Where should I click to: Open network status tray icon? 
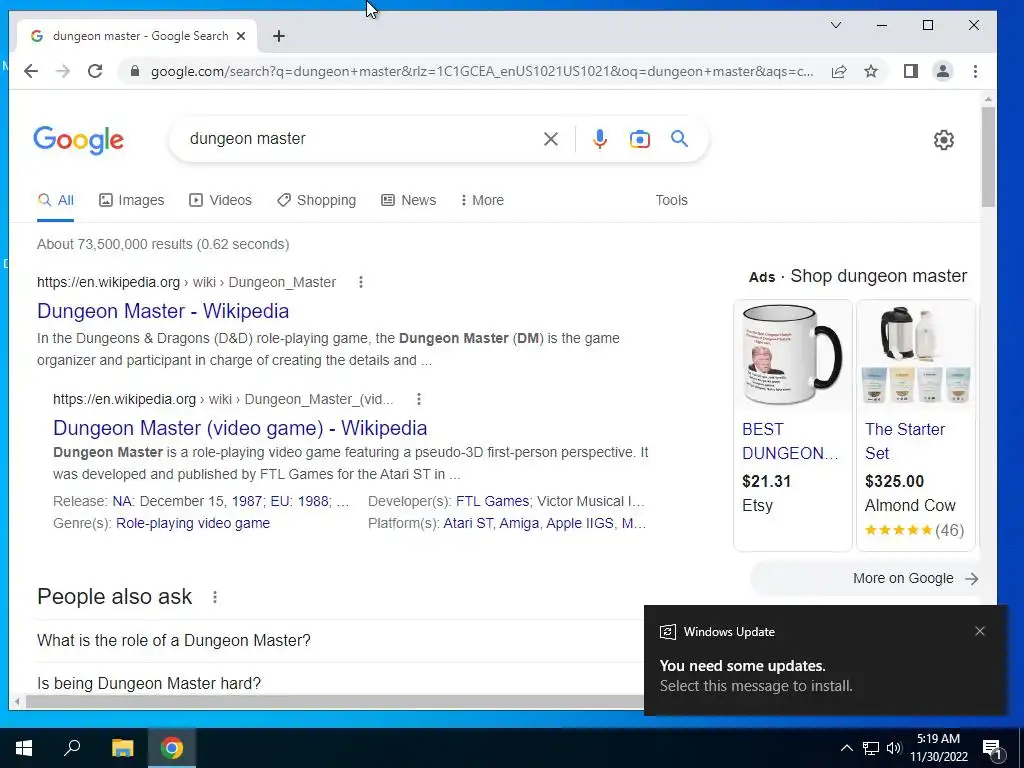pos(871,748)
